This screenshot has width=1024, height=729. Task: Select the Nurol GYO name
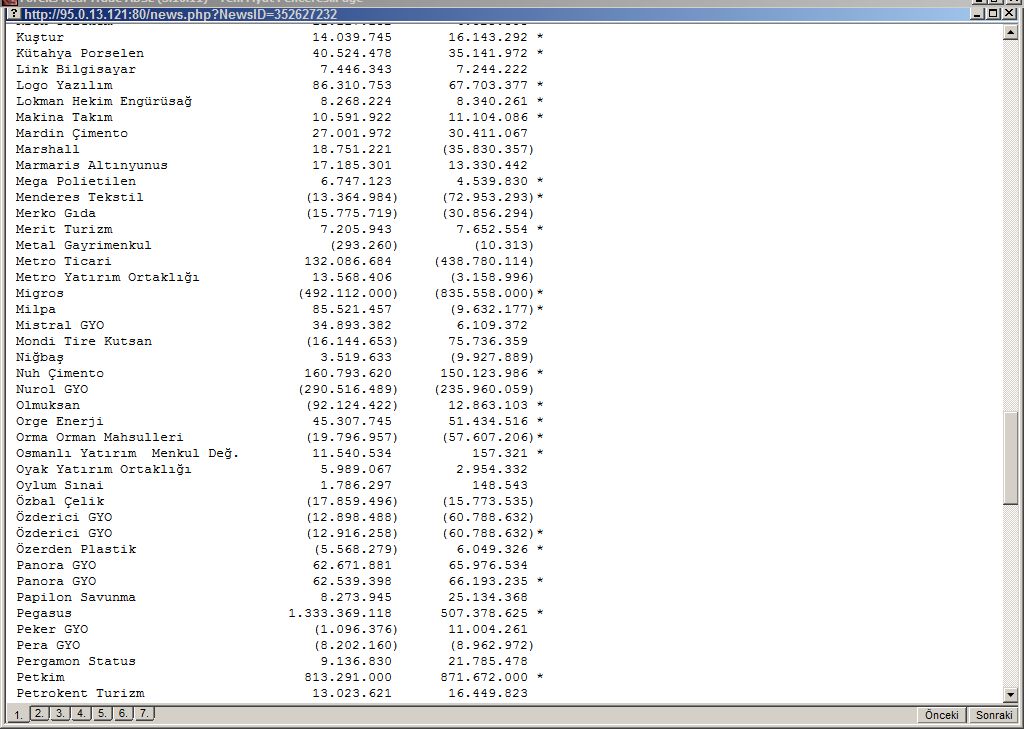[52, 389]
